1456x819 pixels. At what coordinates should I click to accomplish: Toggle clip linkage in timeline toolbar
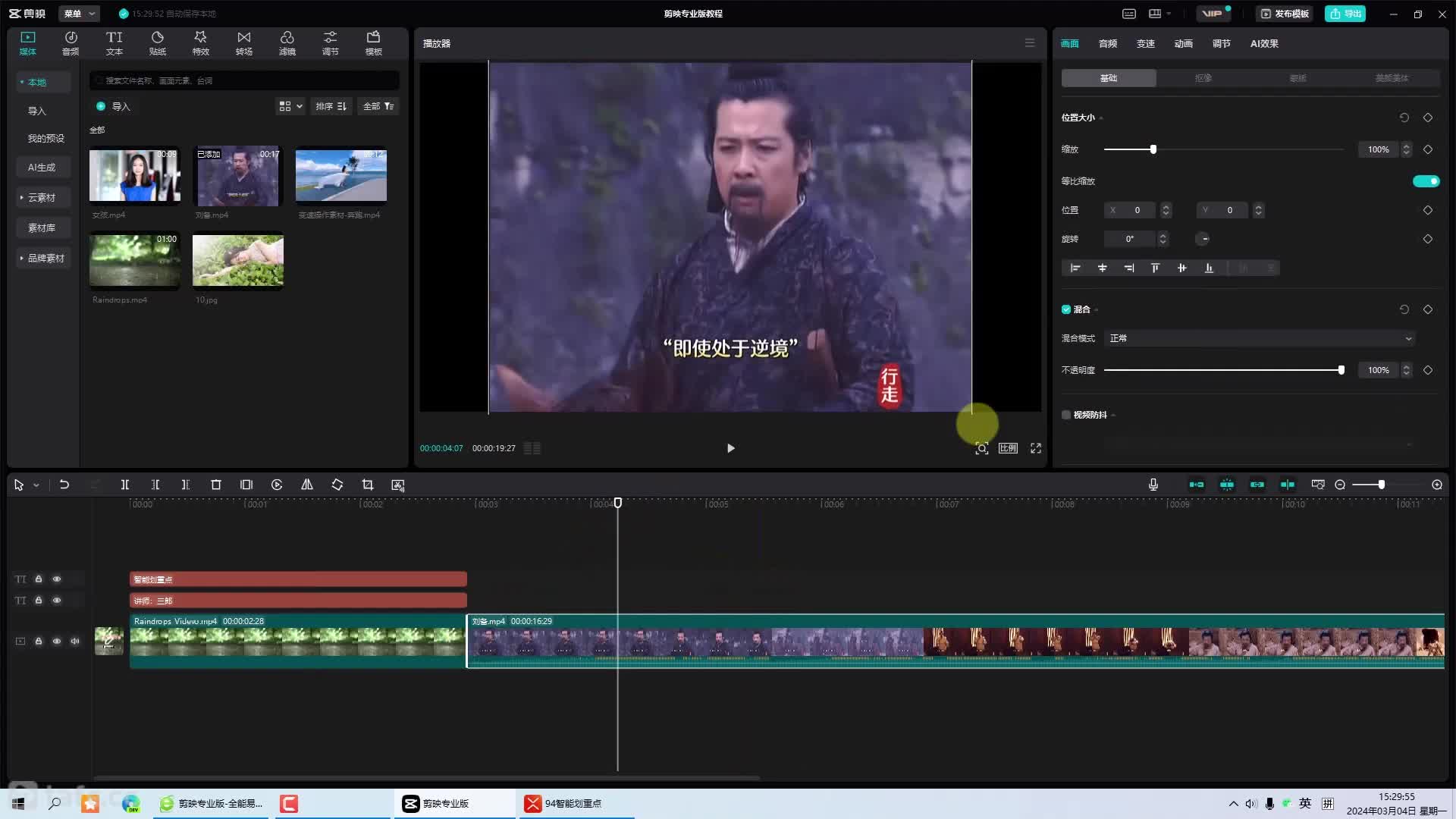tap(1257, 485)
